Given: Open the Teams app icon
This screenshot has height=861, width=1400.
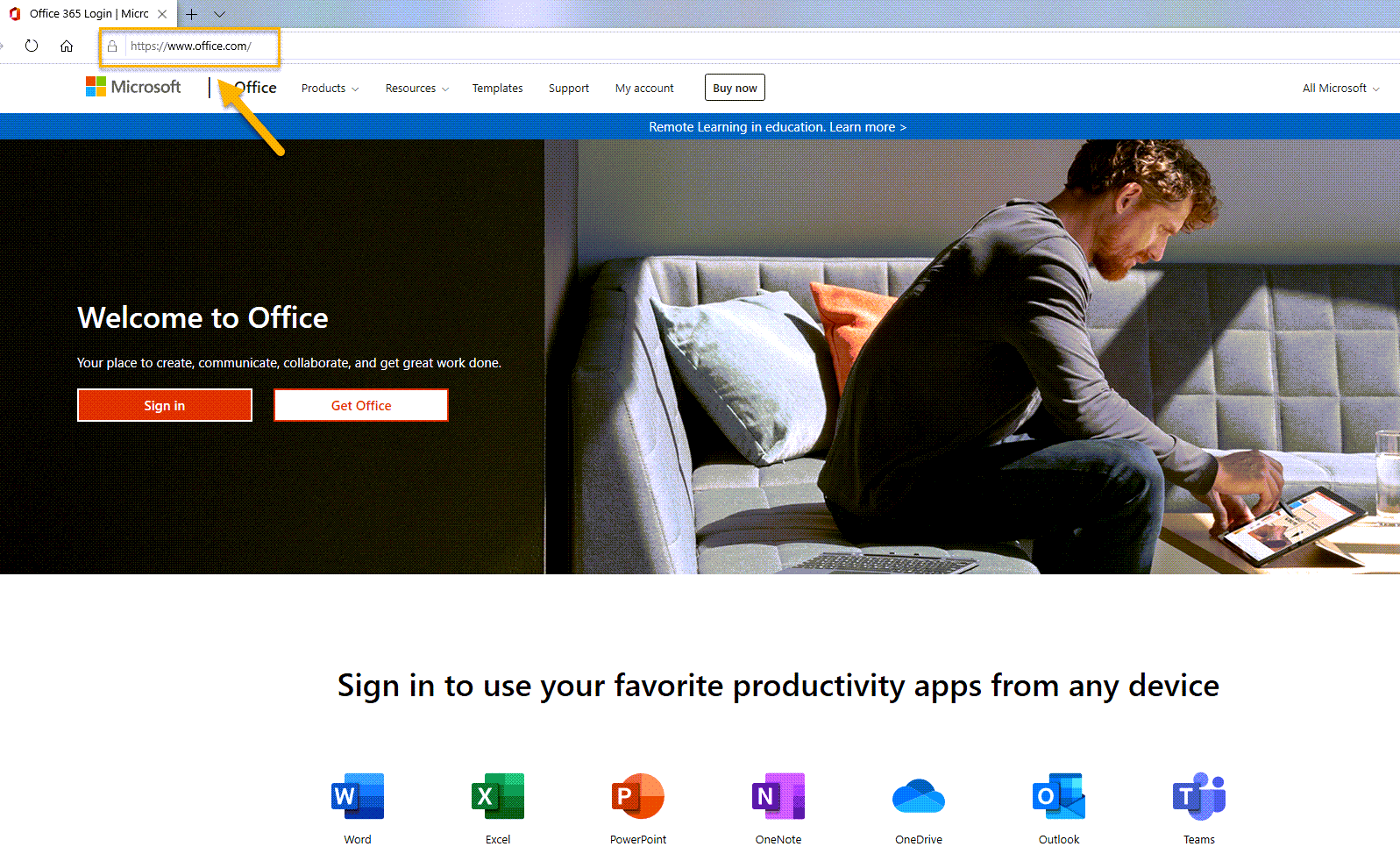Looking at the screenshot, I should point(1199,796).
